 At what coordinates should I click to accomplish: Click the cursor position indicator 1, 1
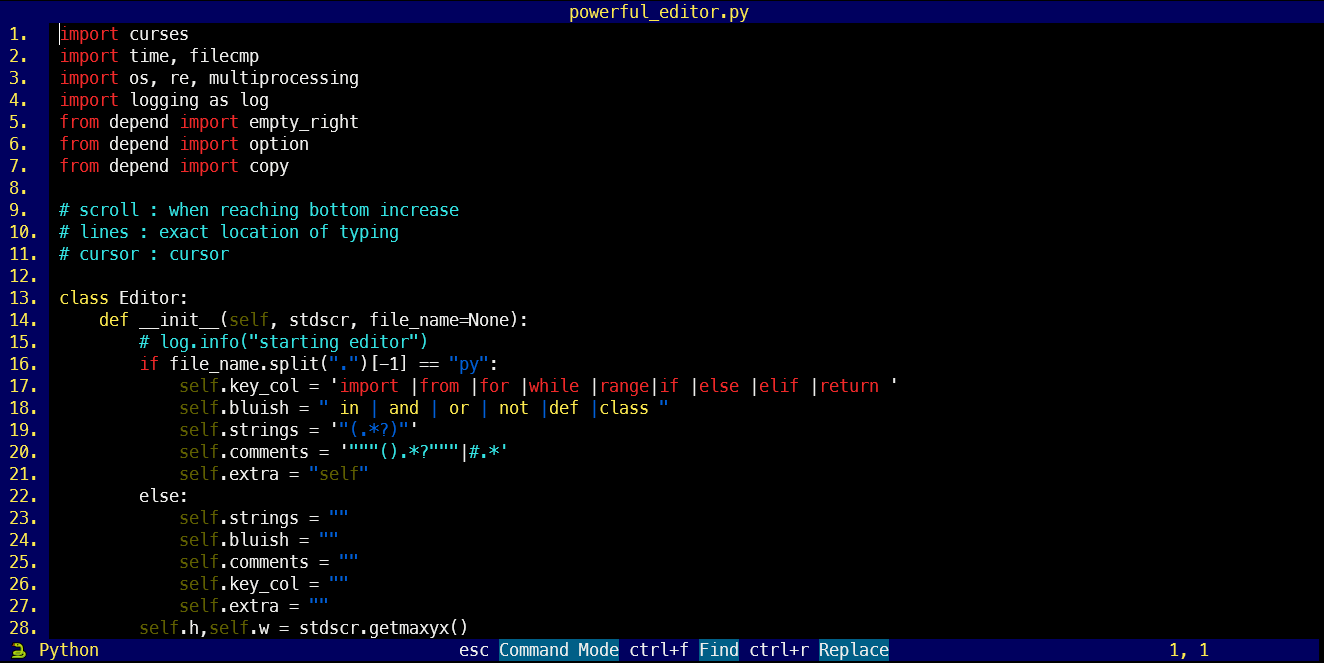point(1189,650)
